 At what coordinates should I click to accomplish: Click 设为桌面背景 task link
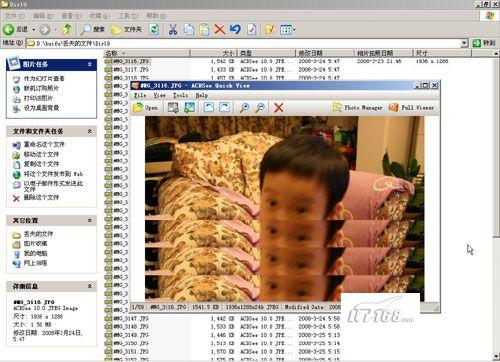click(x=41, y=108)
